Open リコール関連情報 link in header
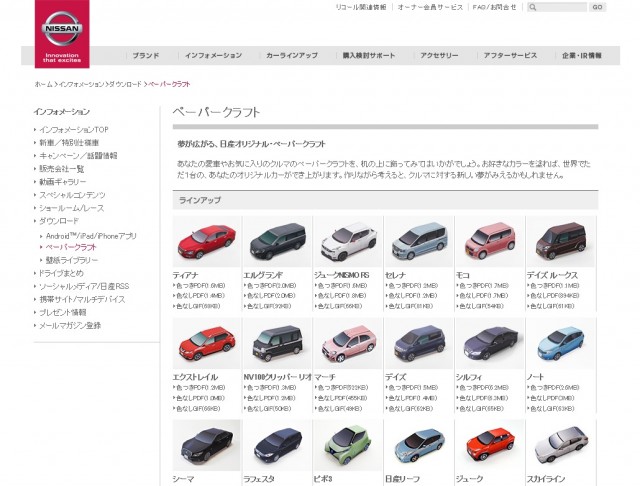The image size is (640, 486). [x=361, y=7]
